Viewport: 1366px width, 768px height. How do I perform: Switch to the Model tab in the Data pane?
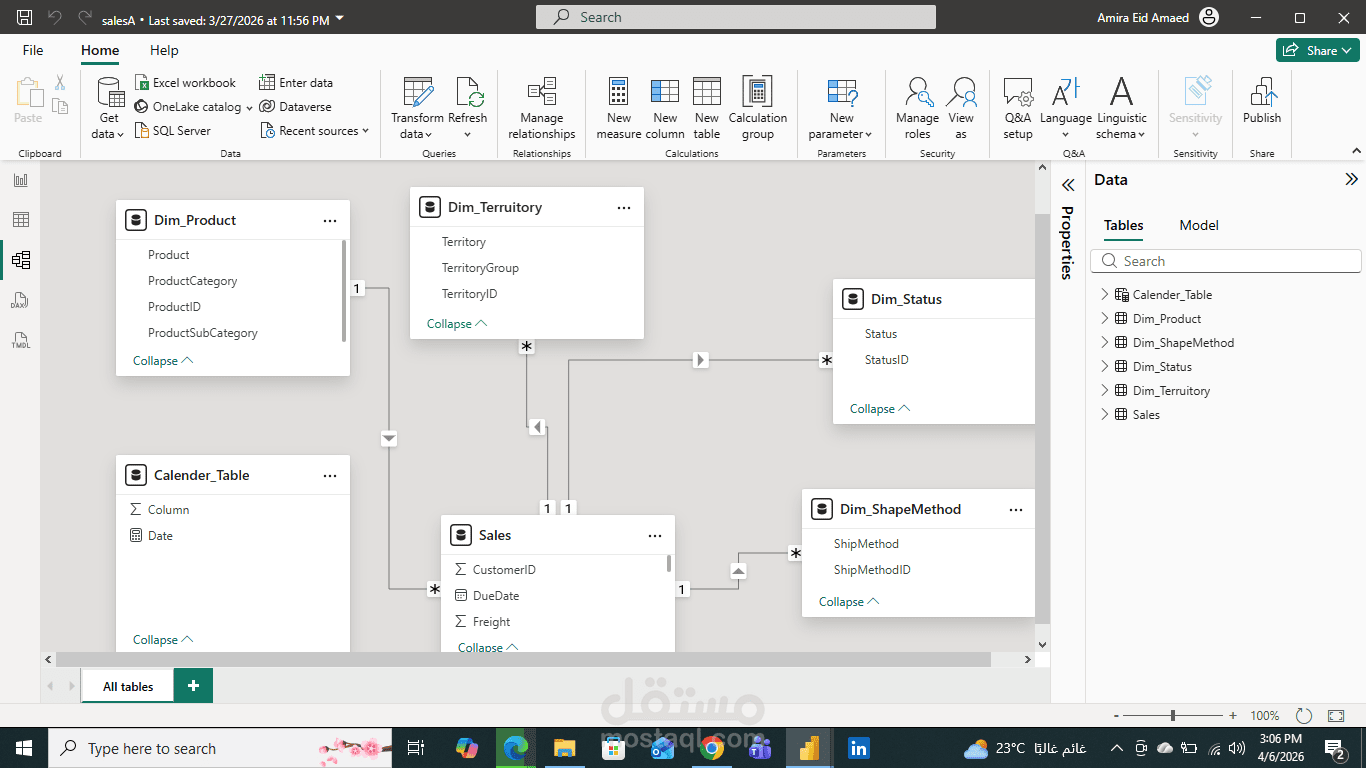pos(1198,225)
